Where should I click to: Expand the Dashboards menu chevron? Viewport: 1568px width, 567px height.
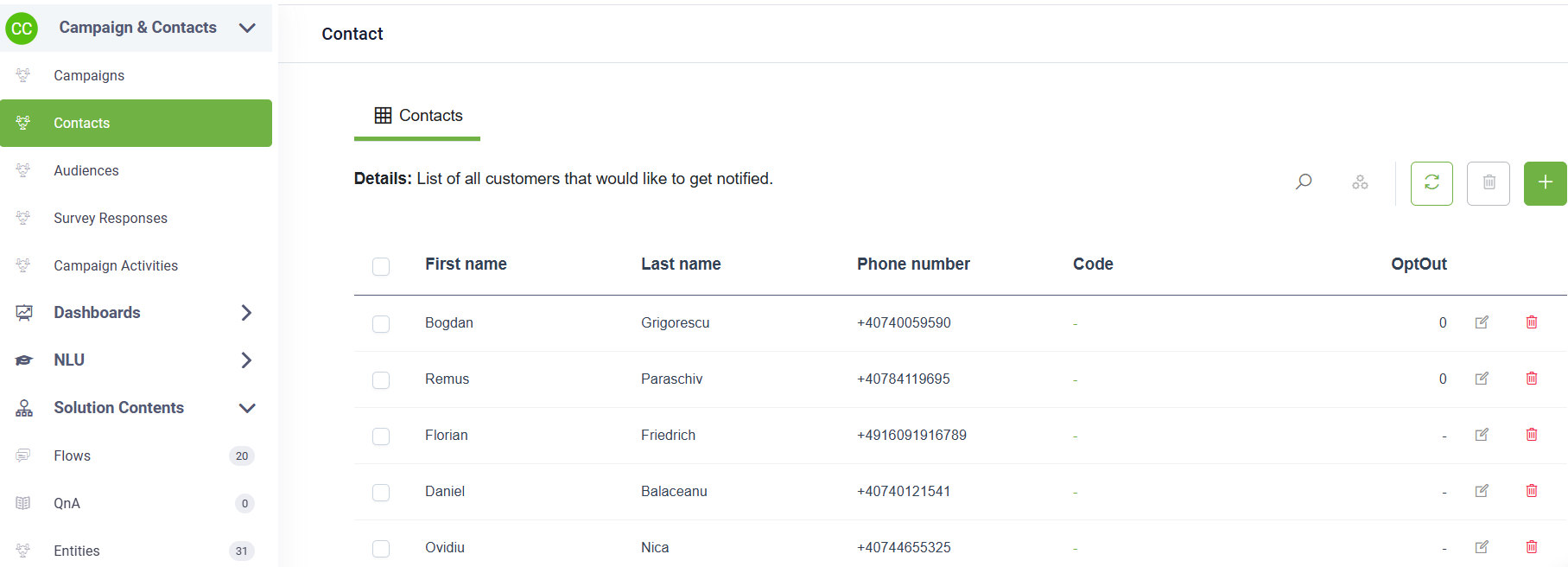coord(246,313)
